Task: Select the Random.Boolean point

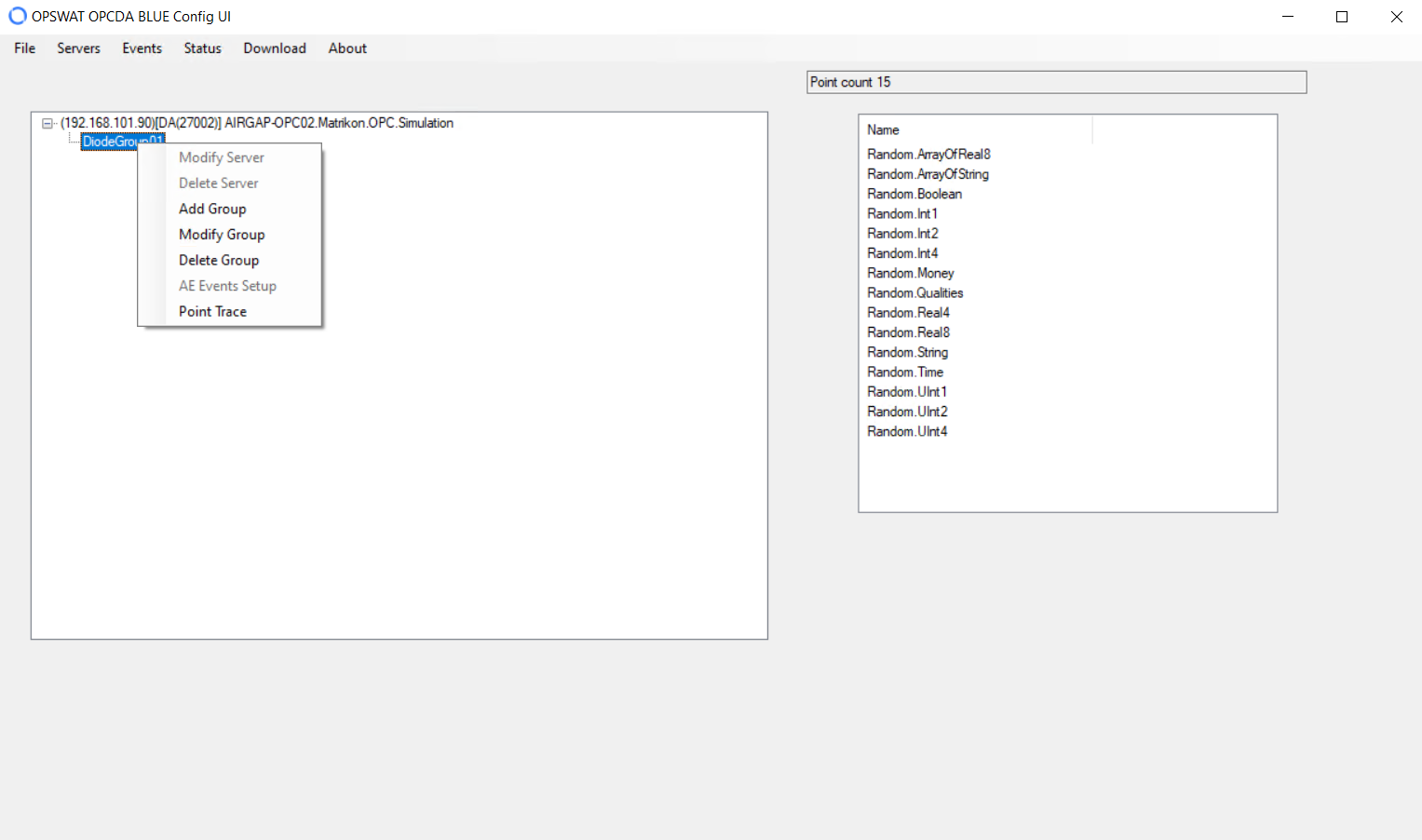Action: (x=914, y=194)
